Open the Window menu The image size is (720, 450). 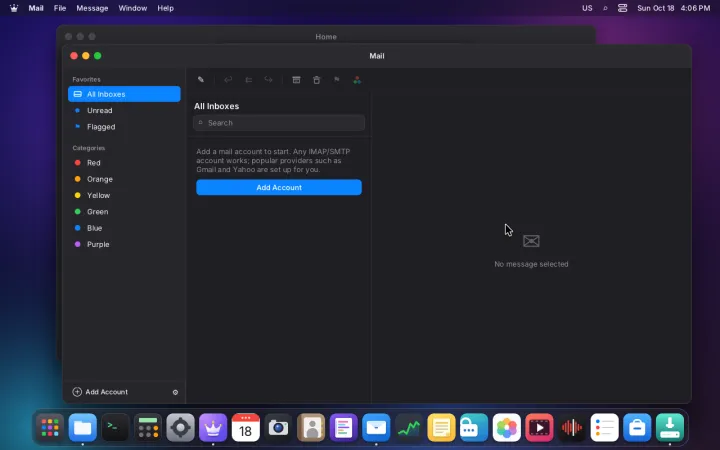[x=133, y=8]
